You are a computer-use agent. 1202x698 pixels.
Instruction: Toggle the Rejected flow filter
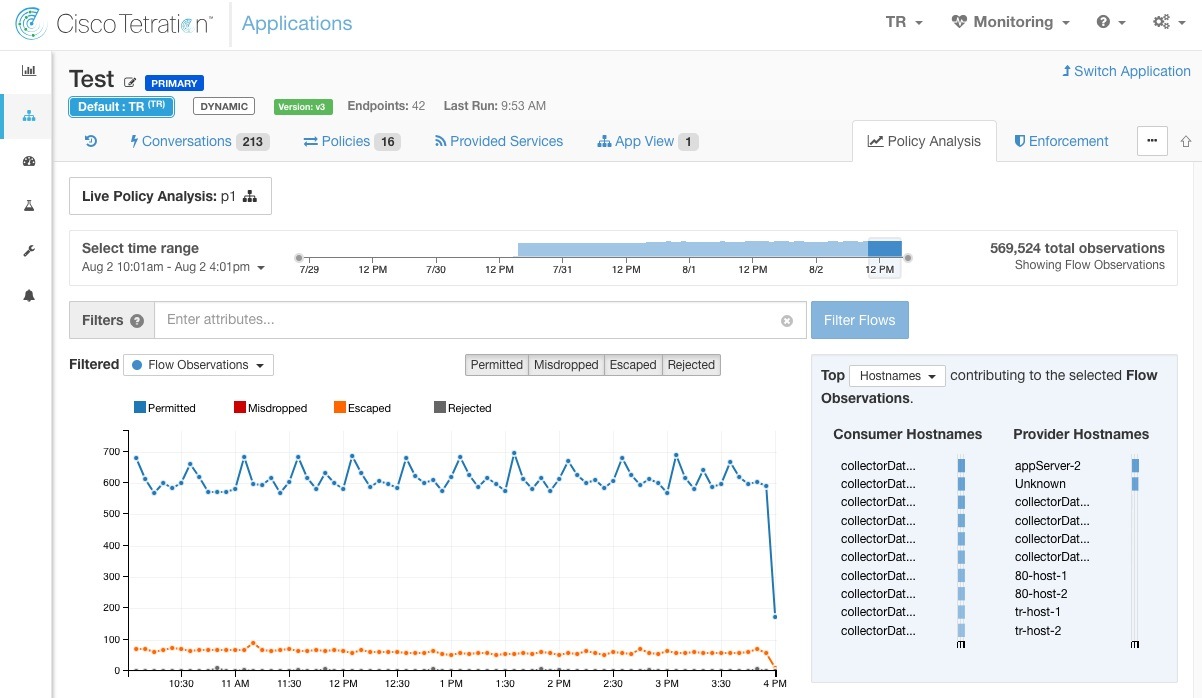pos(691,365)
